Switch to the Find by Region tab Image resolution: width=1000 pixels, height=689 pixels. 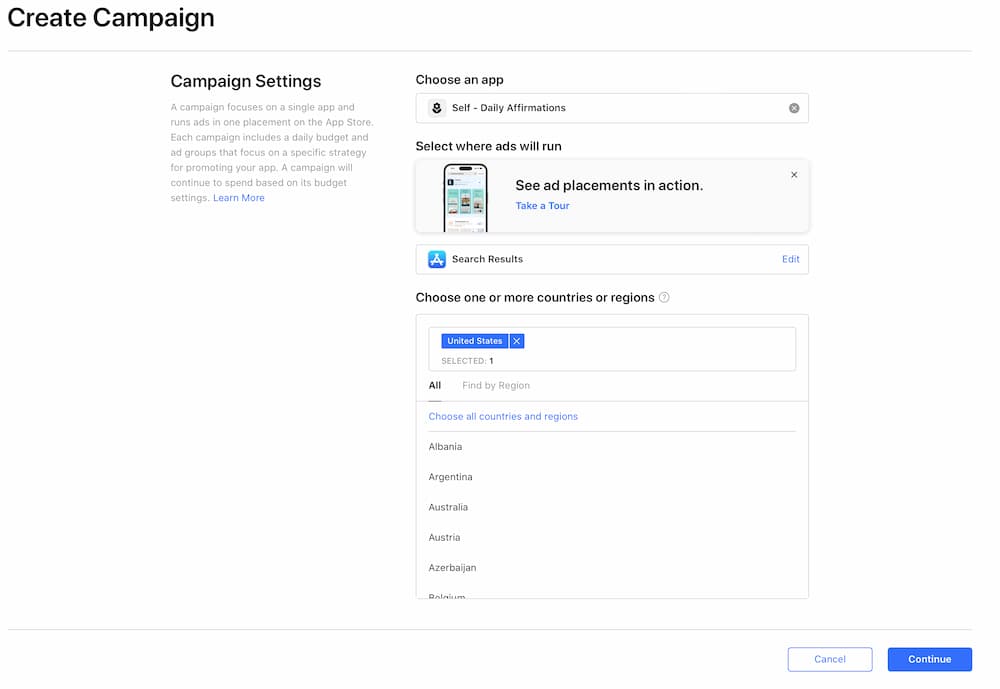[495, 385]
